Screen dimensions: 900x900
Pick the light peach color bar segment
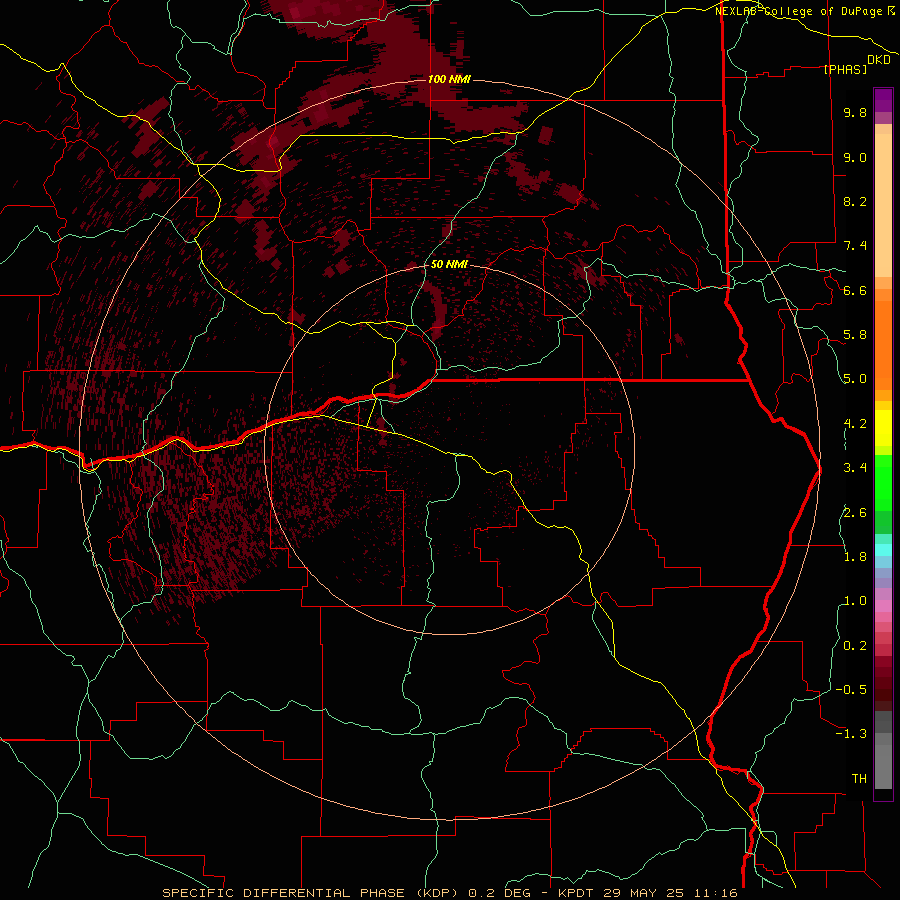[883, 205]
